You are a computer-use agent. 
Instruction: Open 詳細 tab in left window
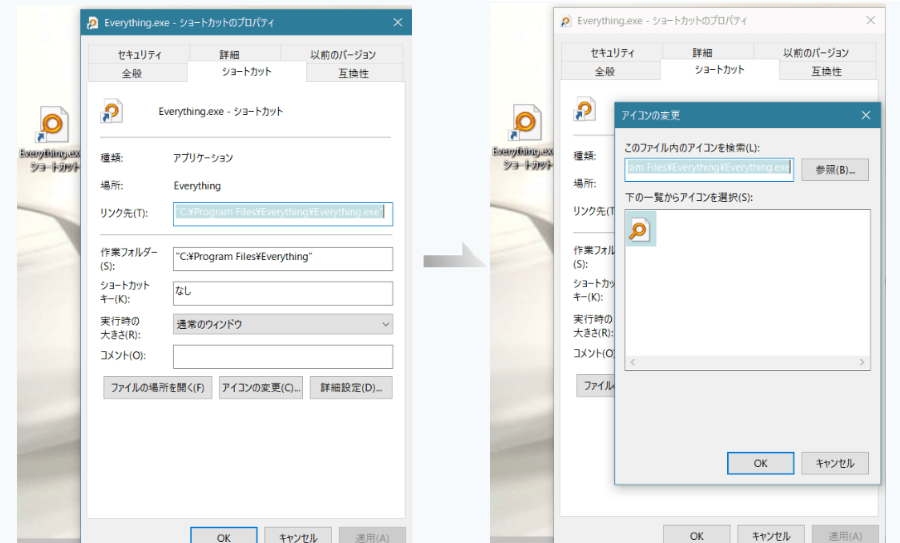click(228, 55)
